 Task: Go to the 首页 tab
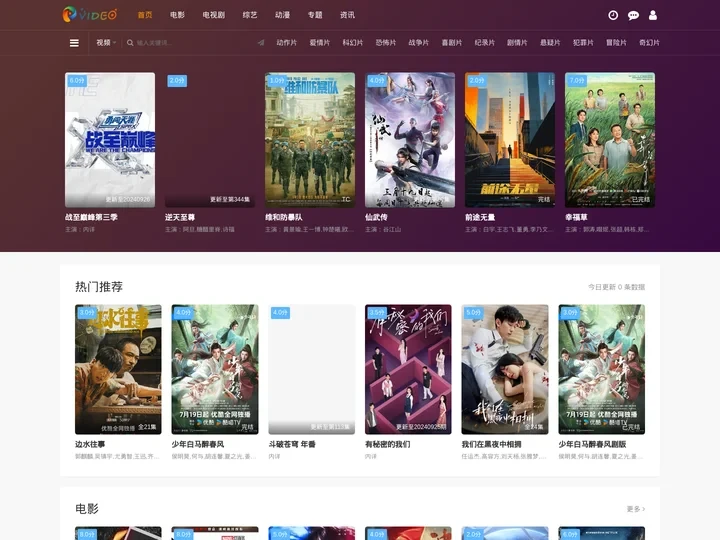145,15
